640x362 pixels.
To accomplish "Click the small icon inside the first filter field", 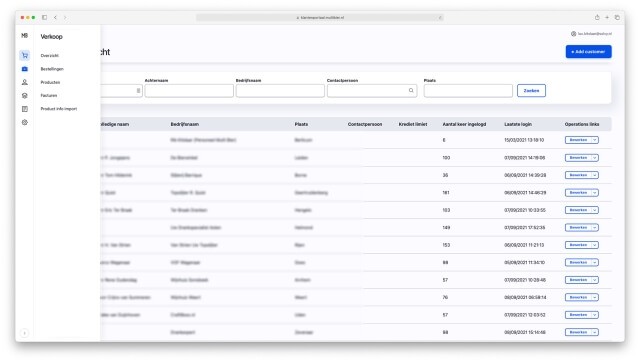I will click(x=138, y=91).
